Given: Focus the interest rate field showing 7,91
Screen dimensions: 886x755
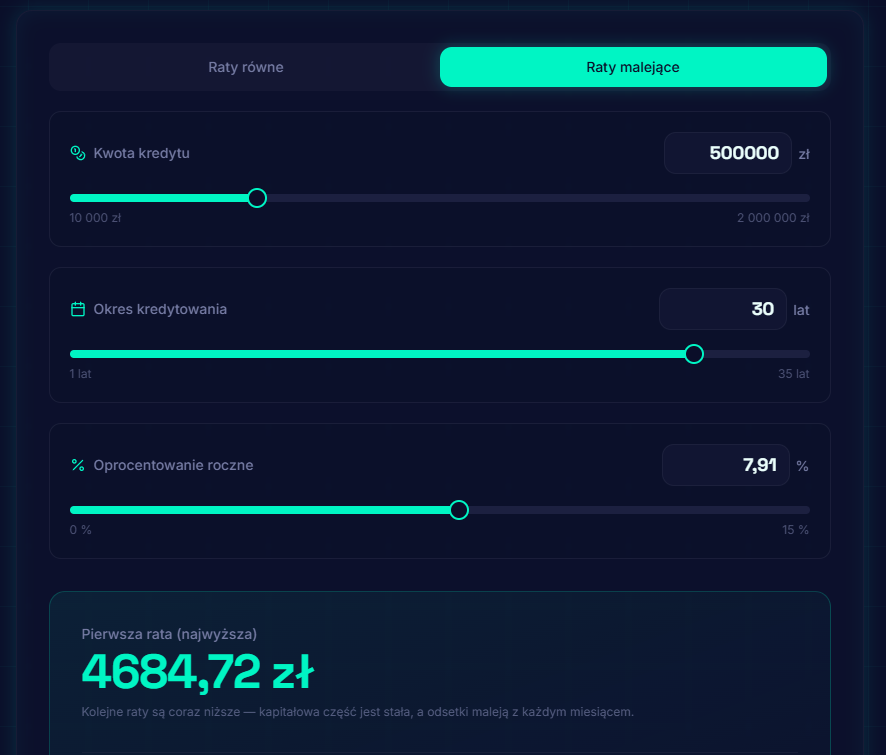Looking at the screenshot, I should point(726,465).
